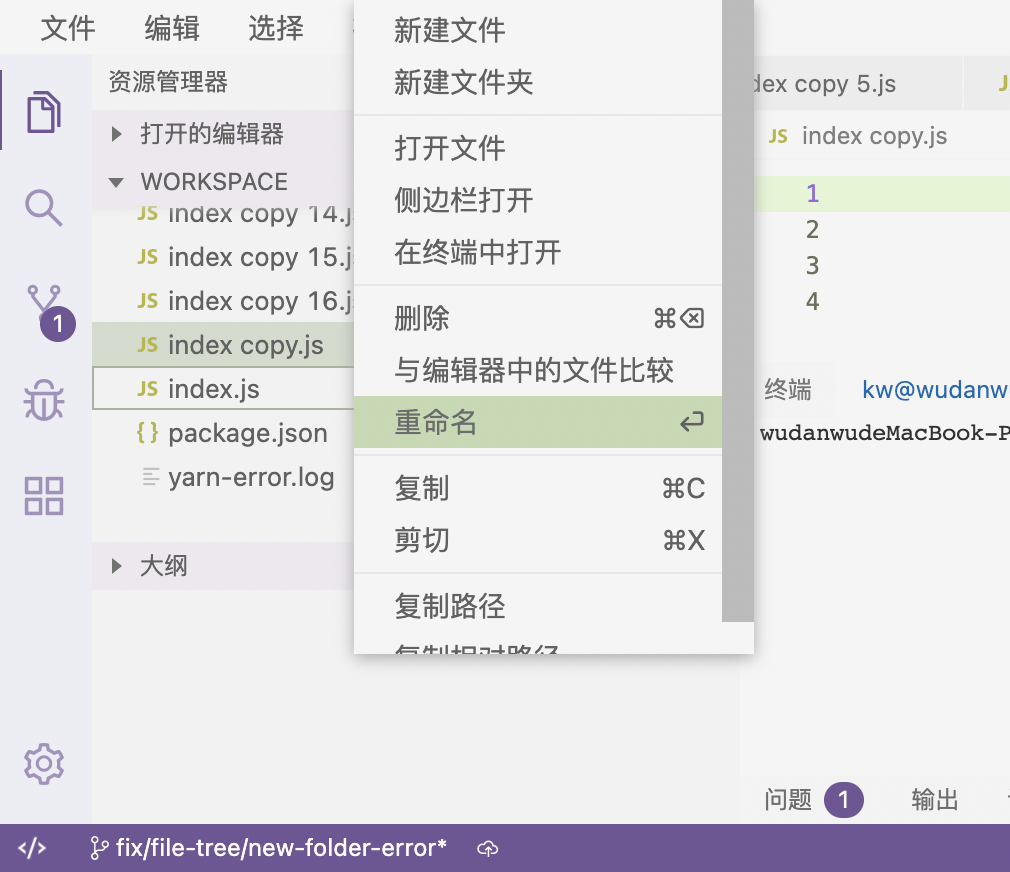This screenshot has height=872, width=1010.
Task: Choose 在终端中打开 from context menu
Action: pyautogui.click(x=538, y=252)
